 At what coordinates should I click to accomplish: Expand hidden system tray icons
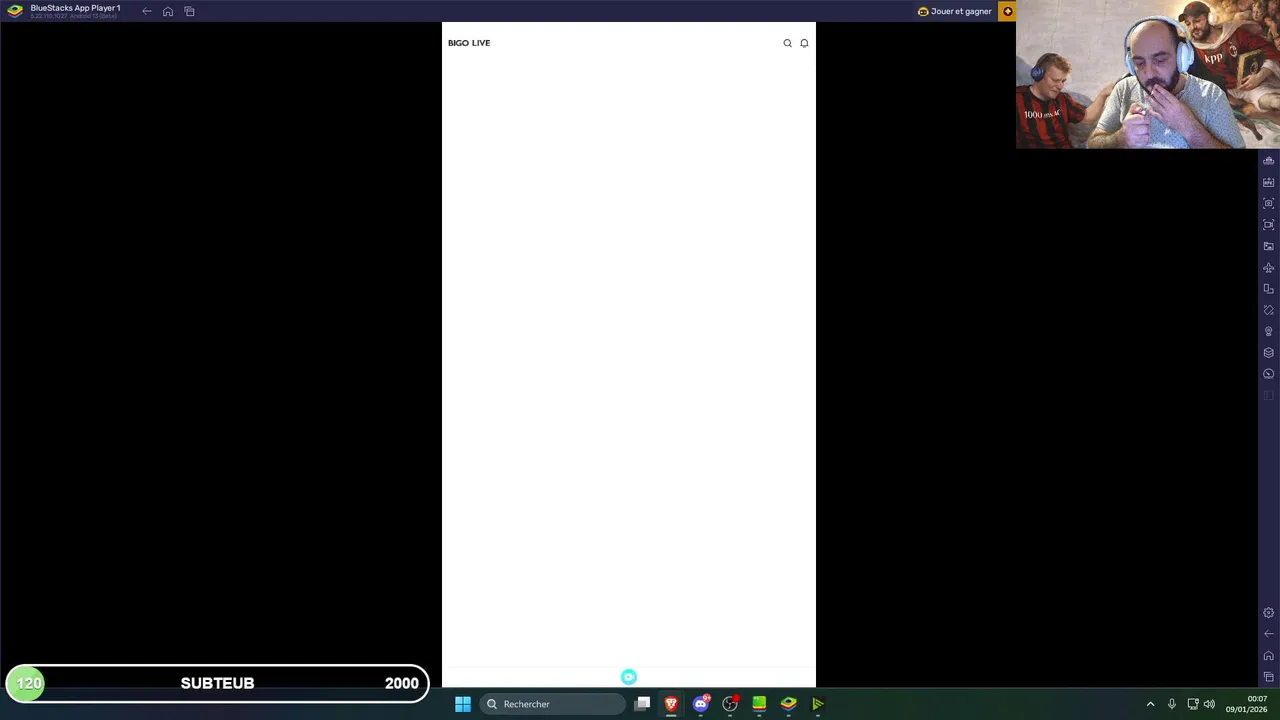tap(1150, 704)
